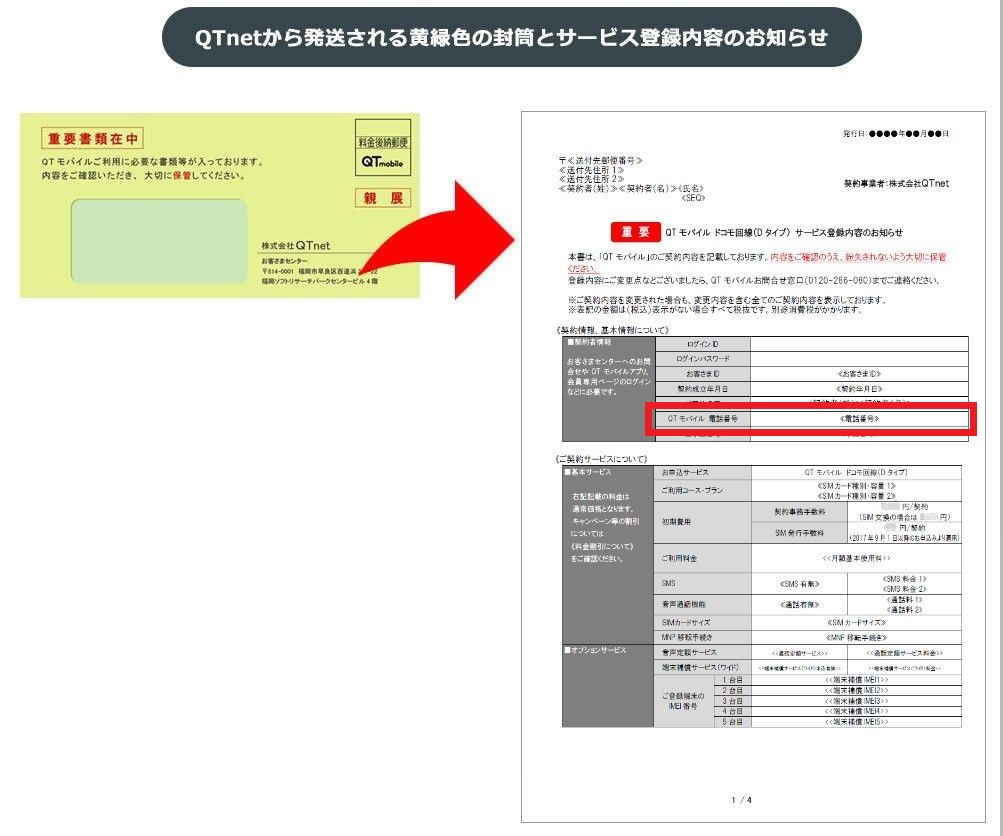Click '株式会社QTnet' sender name on envelope

point(296,246)
